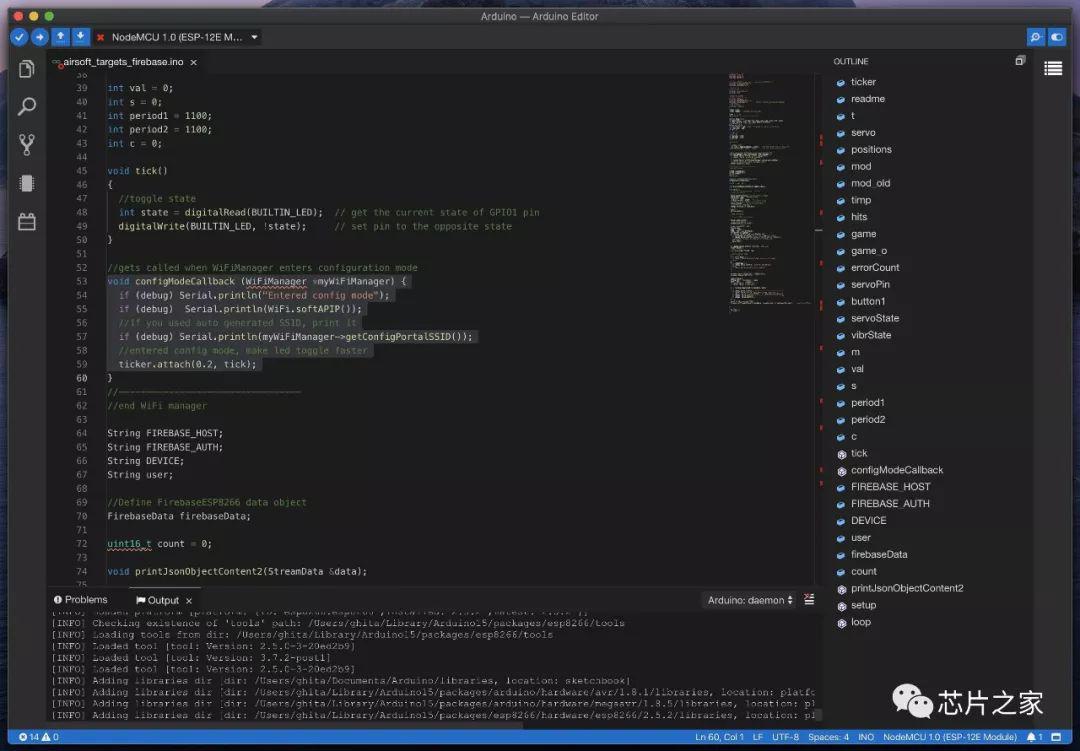Open the Serial Monitor magnifier icon top right
This screenshot has height=751, width=1080.
point(1035,37)
